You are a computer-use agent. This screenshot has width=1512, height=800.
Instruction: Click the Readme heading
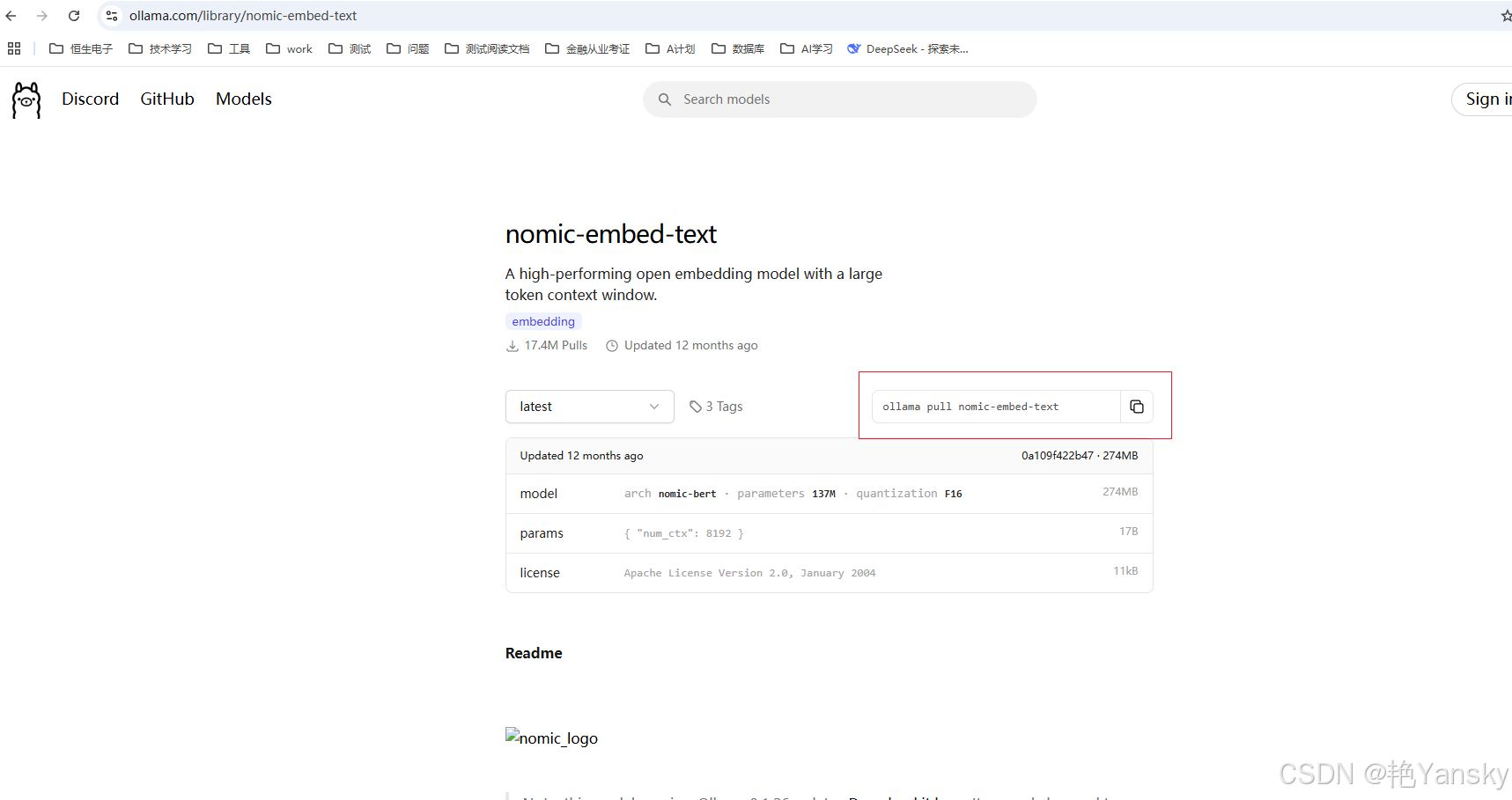(x=534, y=653)
